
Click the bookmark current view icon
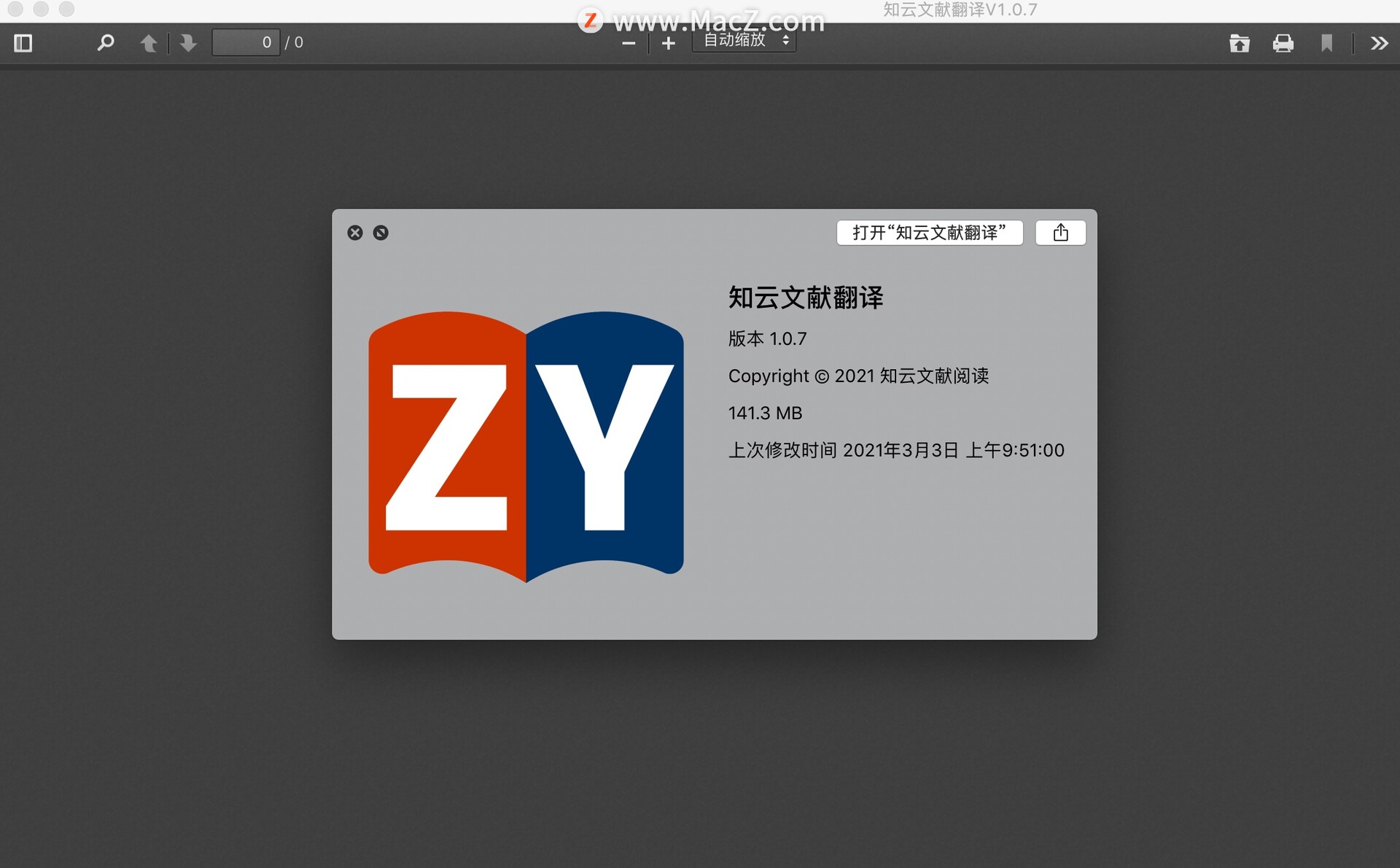coord(1326,44)
